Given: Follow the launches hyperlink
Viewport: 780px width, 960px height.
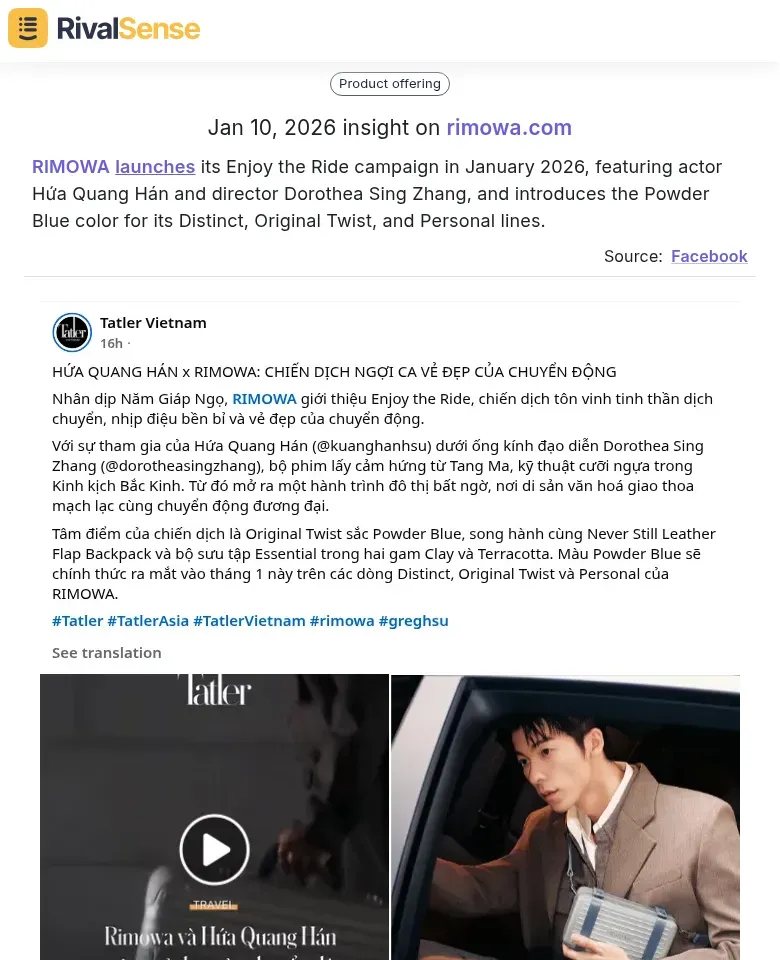Looking at the screenshot, I should (x=155, y=167).
